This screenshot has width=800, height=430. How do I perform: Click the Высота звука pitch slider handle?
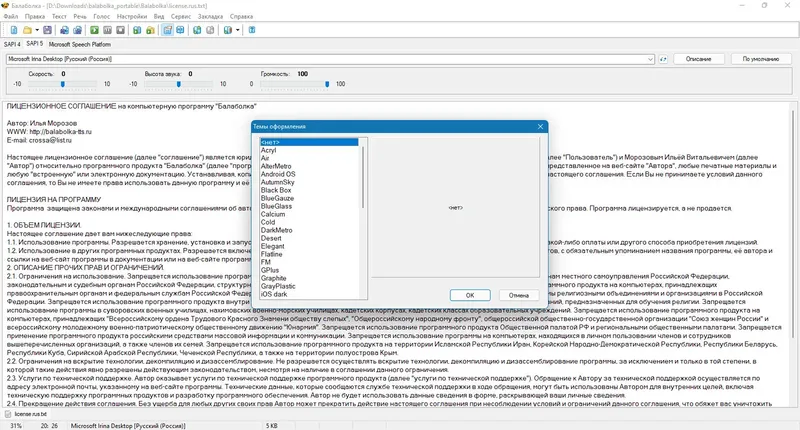point(179,84)
